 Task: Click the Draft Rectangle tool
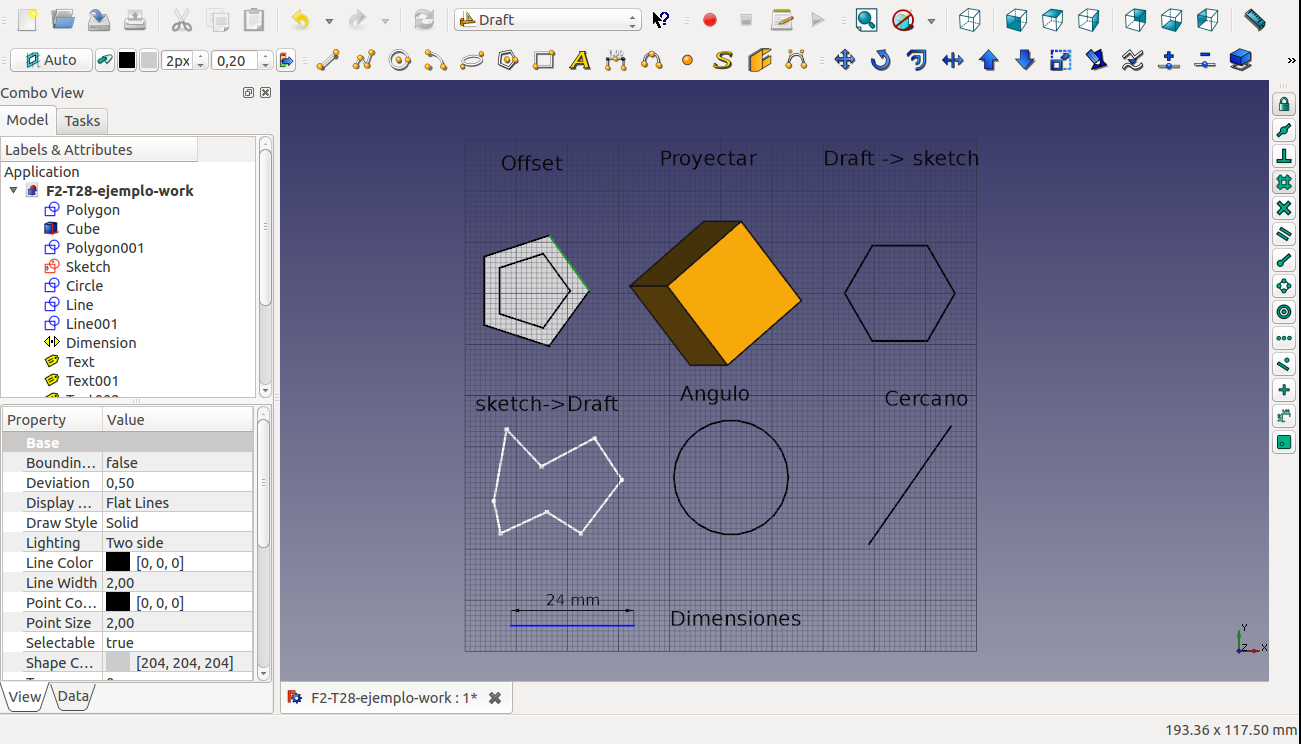point(544,61)
